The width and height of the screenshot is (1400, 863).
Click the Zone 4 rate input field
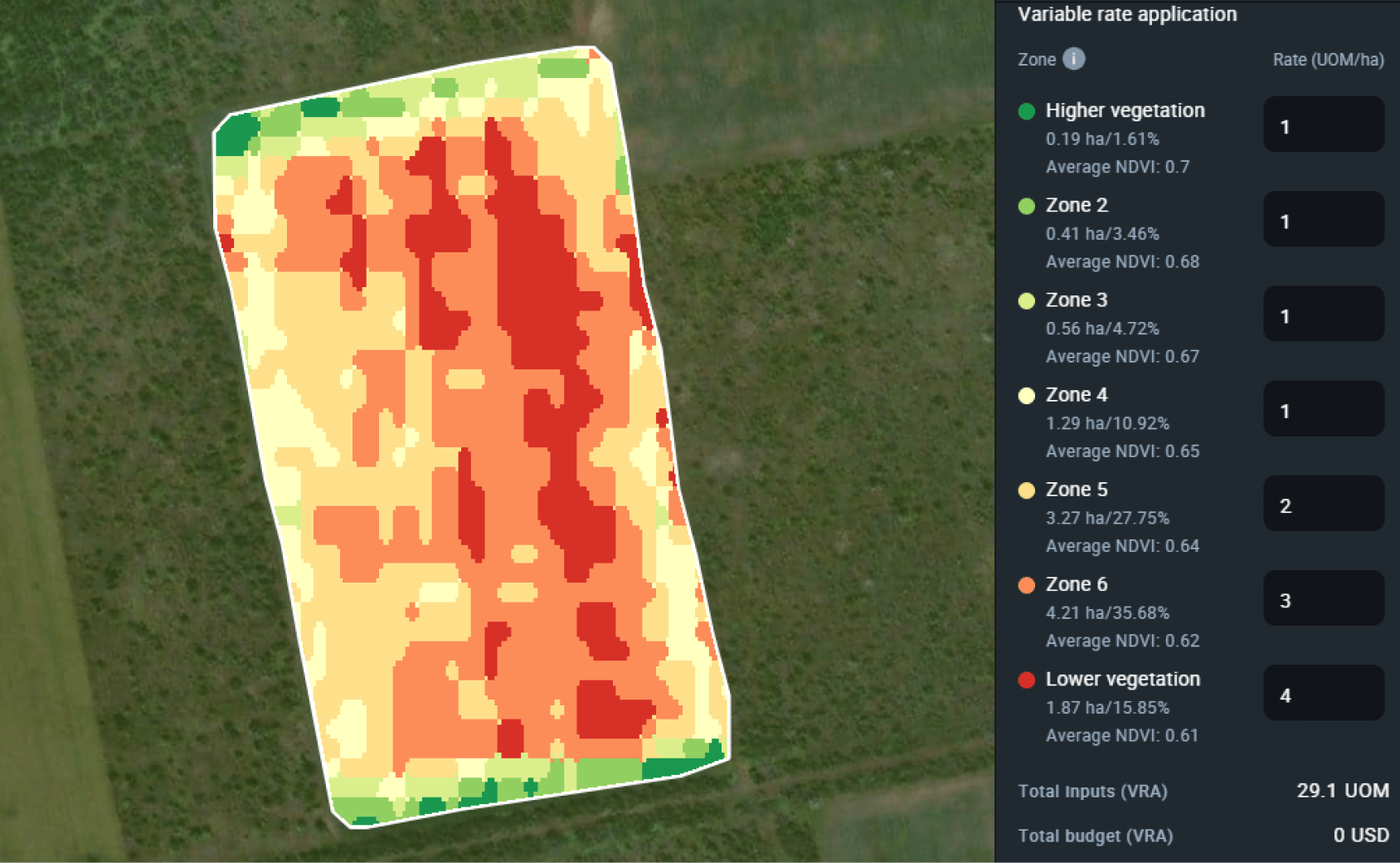tap(1323, 409)
